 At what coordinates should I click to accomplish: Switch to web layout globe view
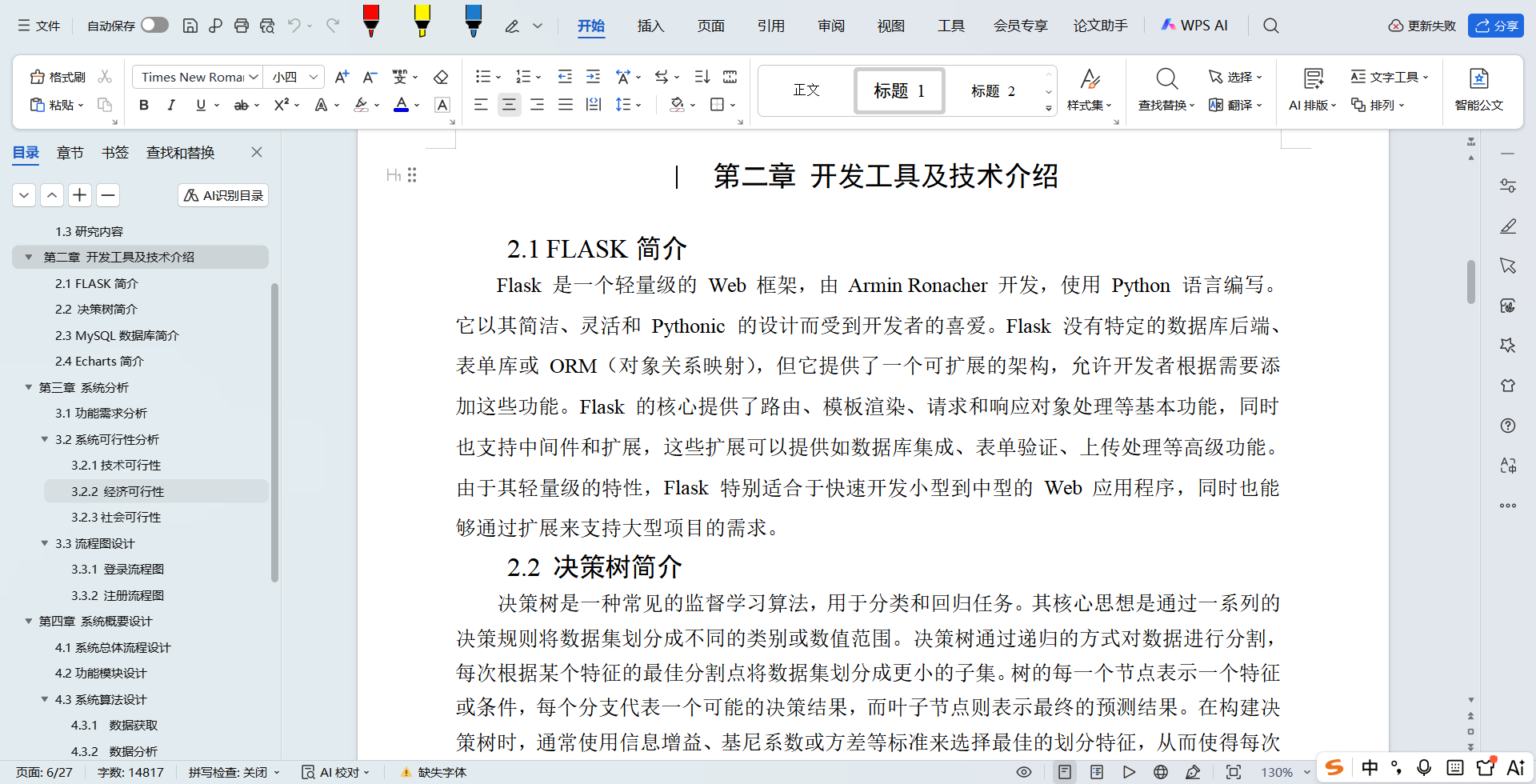click(x=1161, y=772)
